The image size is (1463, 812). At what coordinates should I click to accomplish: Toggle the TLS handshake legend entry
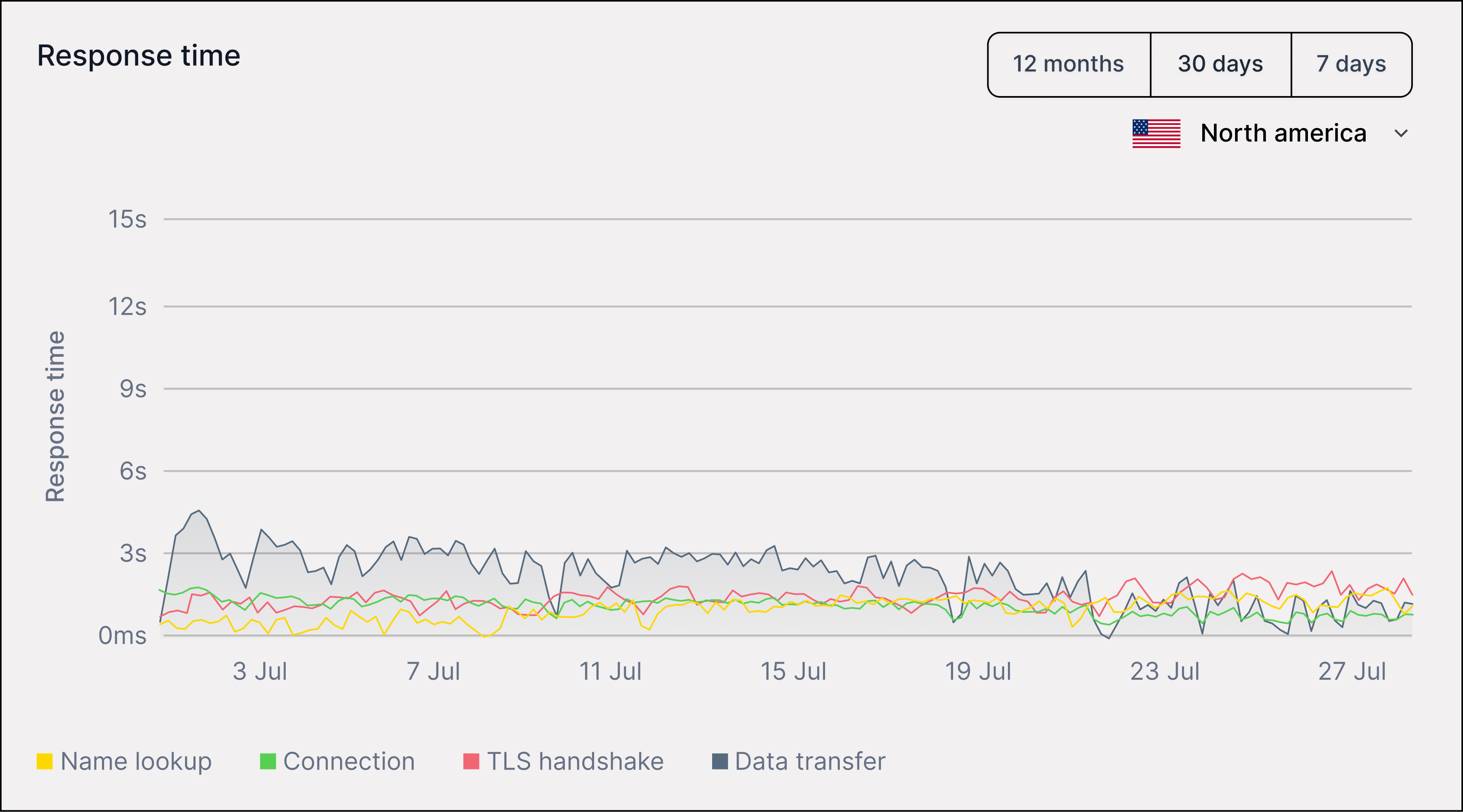[563, 761]
